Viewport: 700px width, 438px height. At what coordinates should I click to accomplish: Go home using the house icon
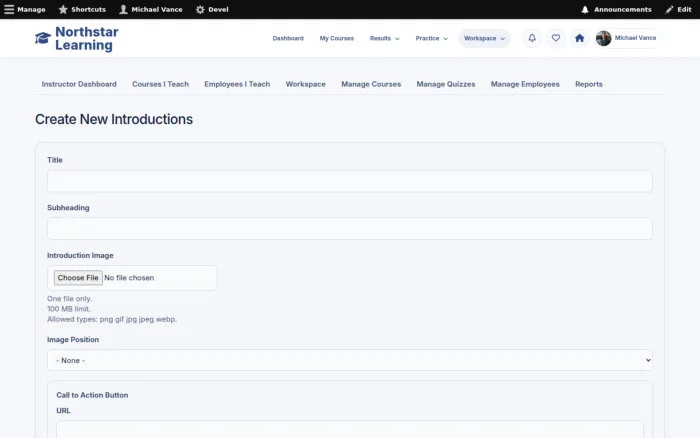tap(579, 38)
